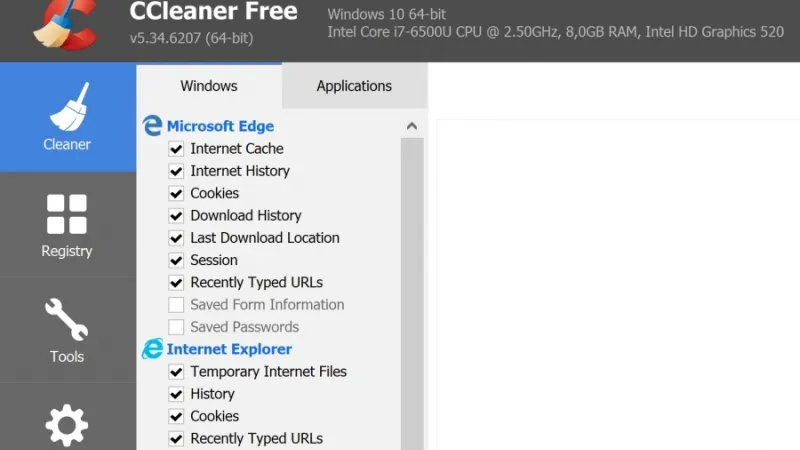This screenshot has height=450, width=800.
Task: Uncheck Edge Internet History checkbox
Action: click(176, 171)
